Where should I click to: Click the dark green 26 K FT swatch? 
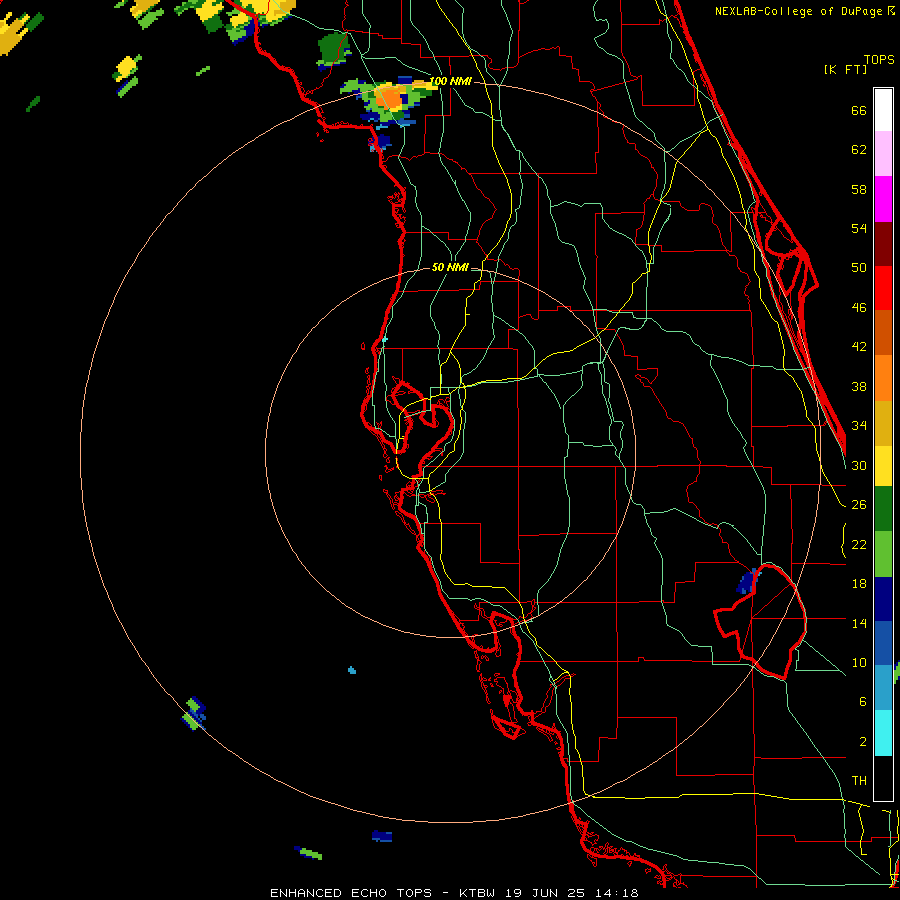[x=883, y=509]
